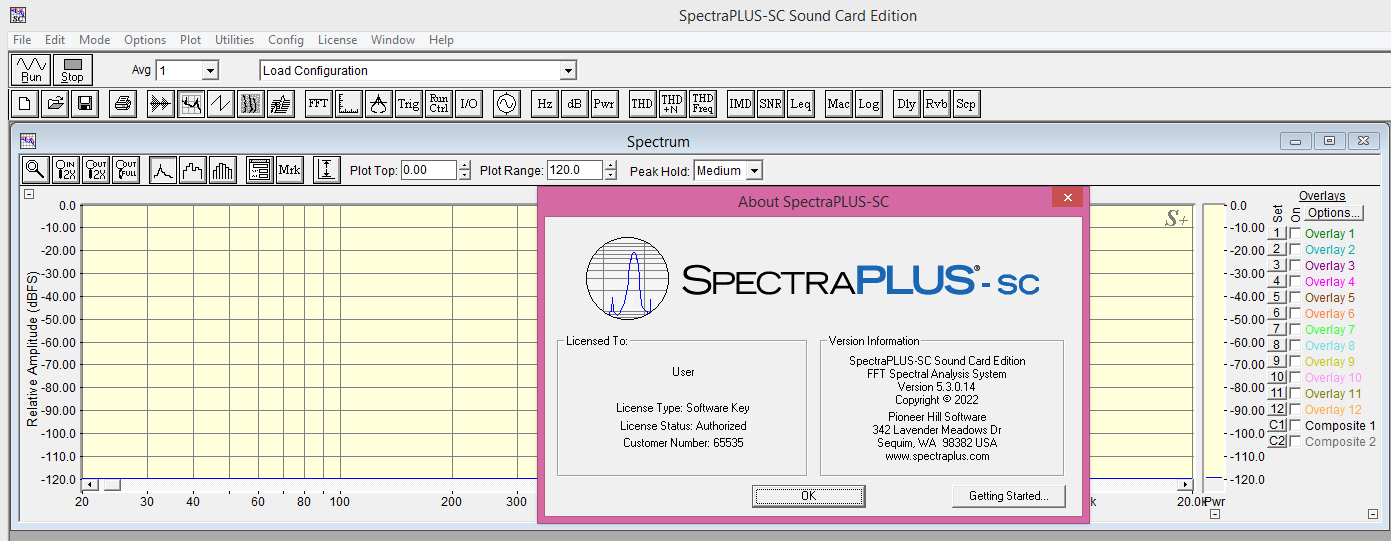This screenshot has height=541, width=1391.
Task: Open Trig trigger settings
Action: [x=408, y=103]
